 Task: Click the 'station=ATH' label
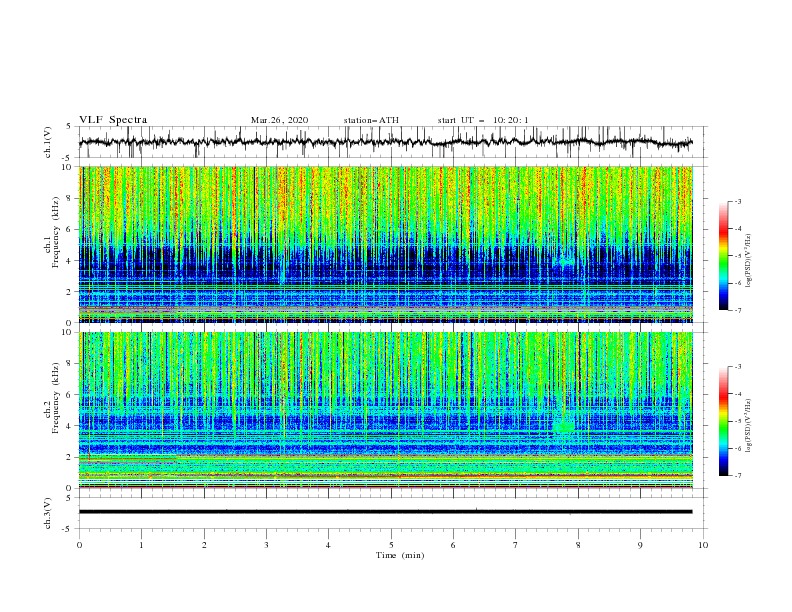[x=371, y=120]
